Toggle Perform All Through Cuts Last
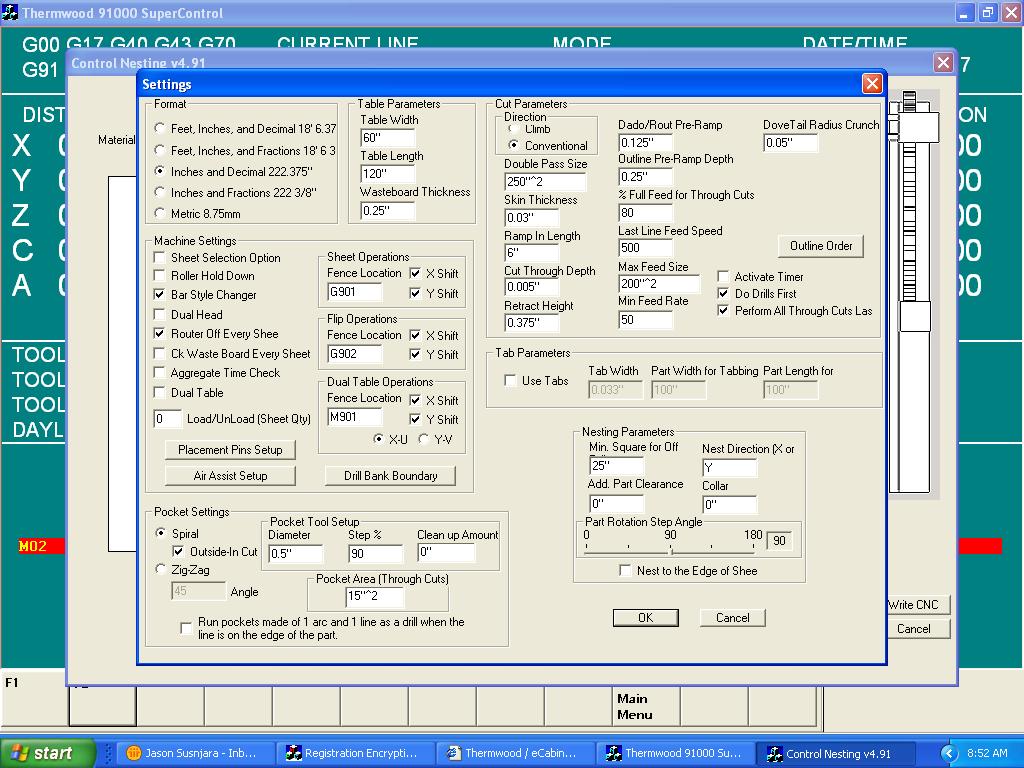 723,310
